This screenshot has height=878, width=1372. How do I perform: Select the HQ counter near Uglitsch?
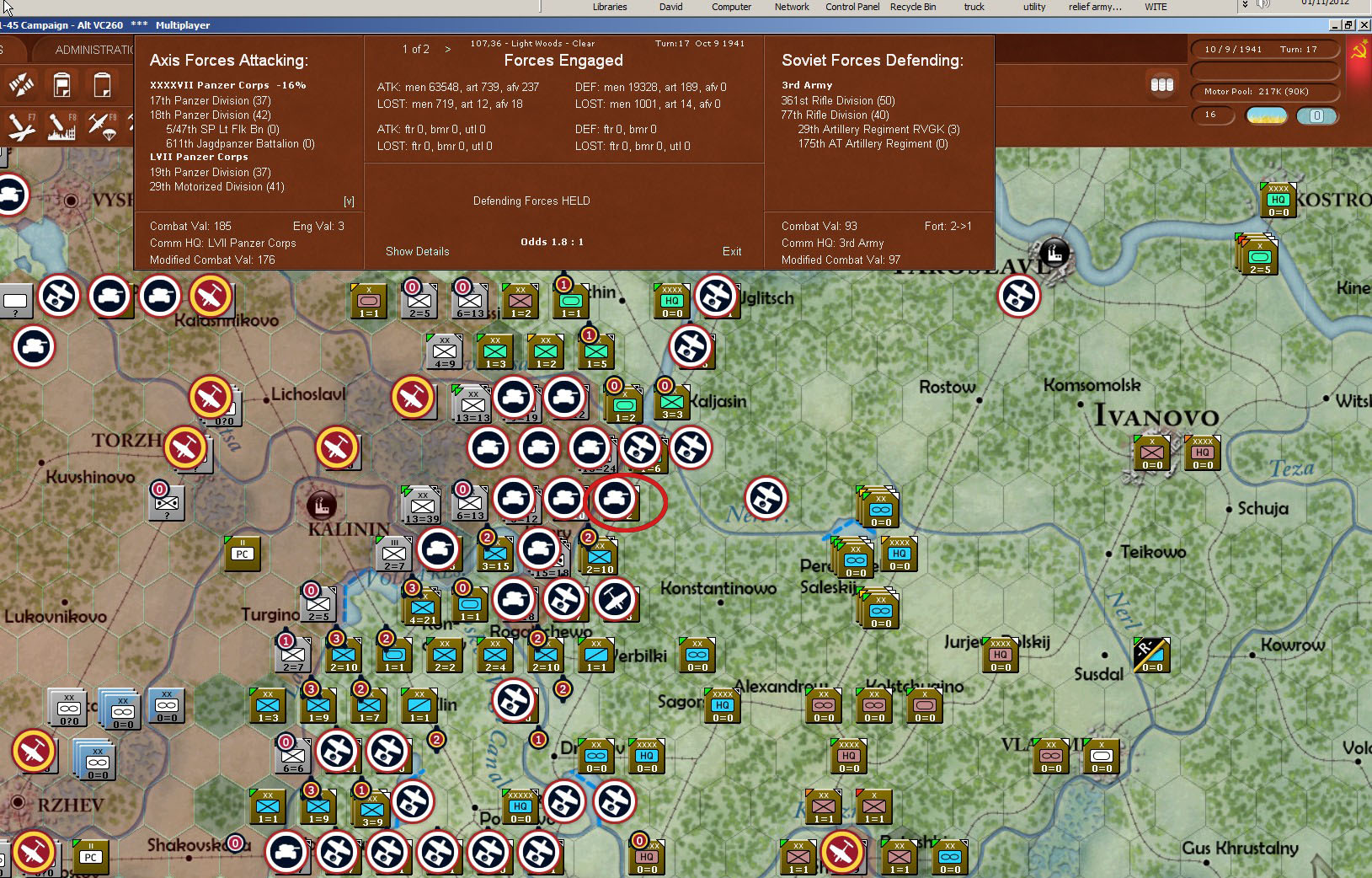(672, 301)
